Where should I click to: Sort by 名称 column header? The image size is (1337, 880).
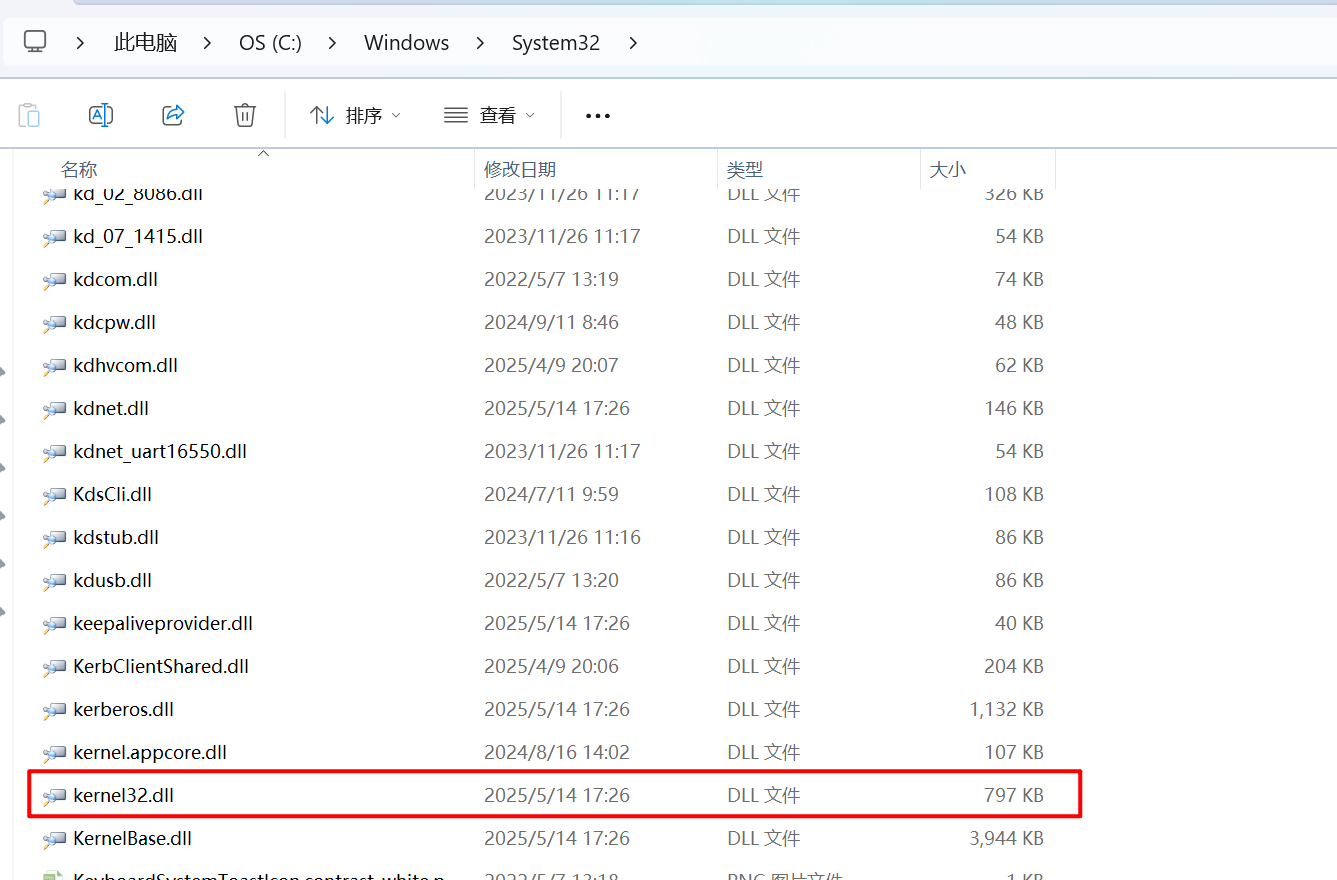[80, 170]
